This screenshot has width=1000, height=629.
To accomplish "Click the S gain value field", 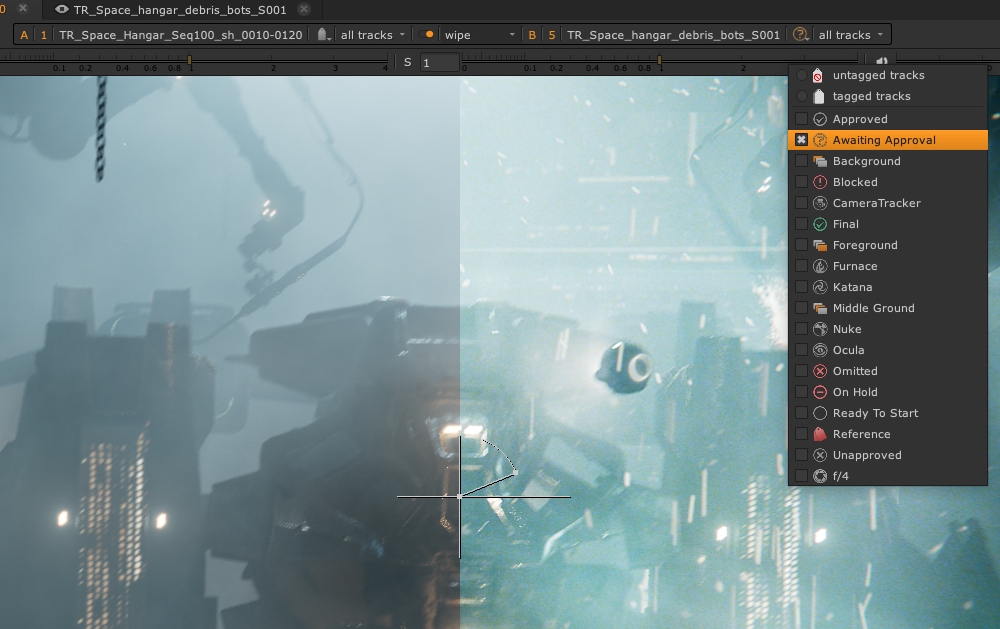I will [439, 63].
